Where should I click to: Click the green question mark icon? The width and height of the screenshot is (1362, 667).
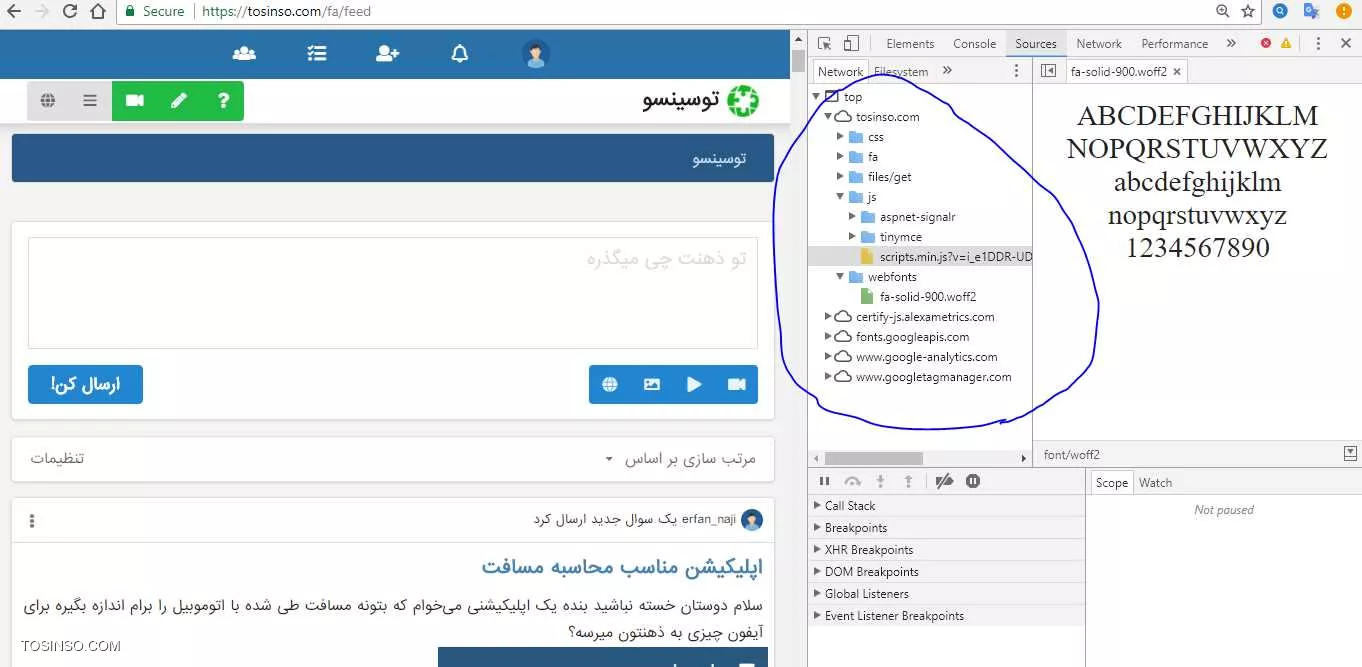223,100
